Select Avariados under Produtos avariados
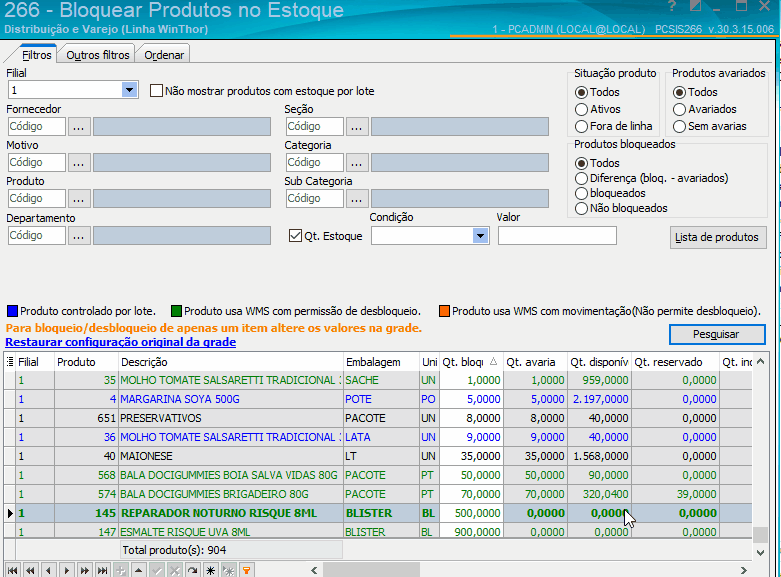781x577 pixels. [x=679, y=109]
